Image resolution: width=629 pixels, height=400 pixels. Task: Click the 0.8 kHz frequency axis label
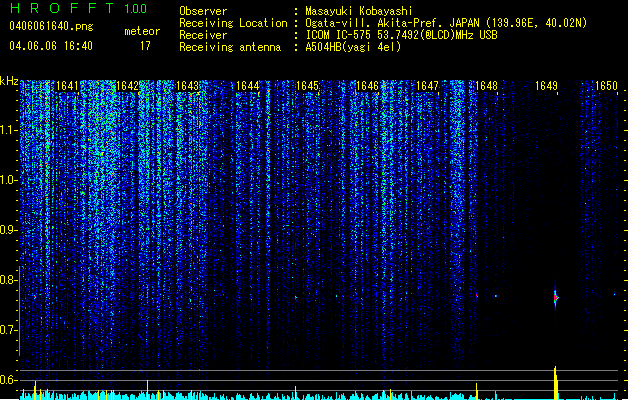click(8, 280)
